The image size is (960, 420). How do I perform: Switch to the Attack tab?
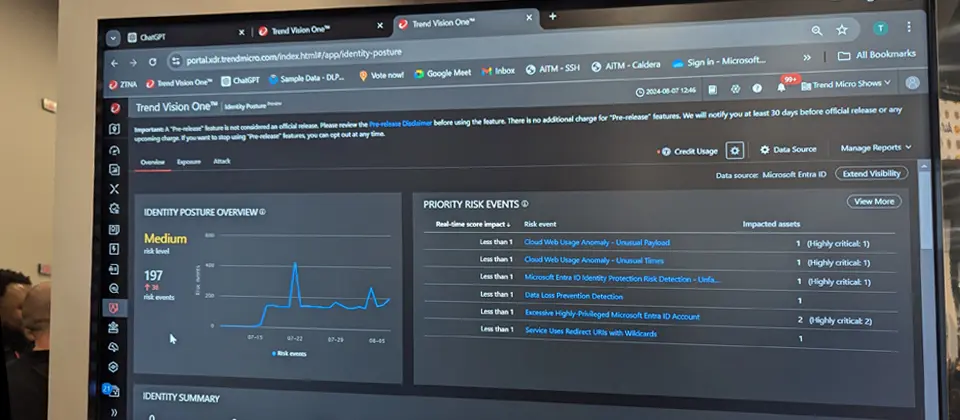click(222, 161)
